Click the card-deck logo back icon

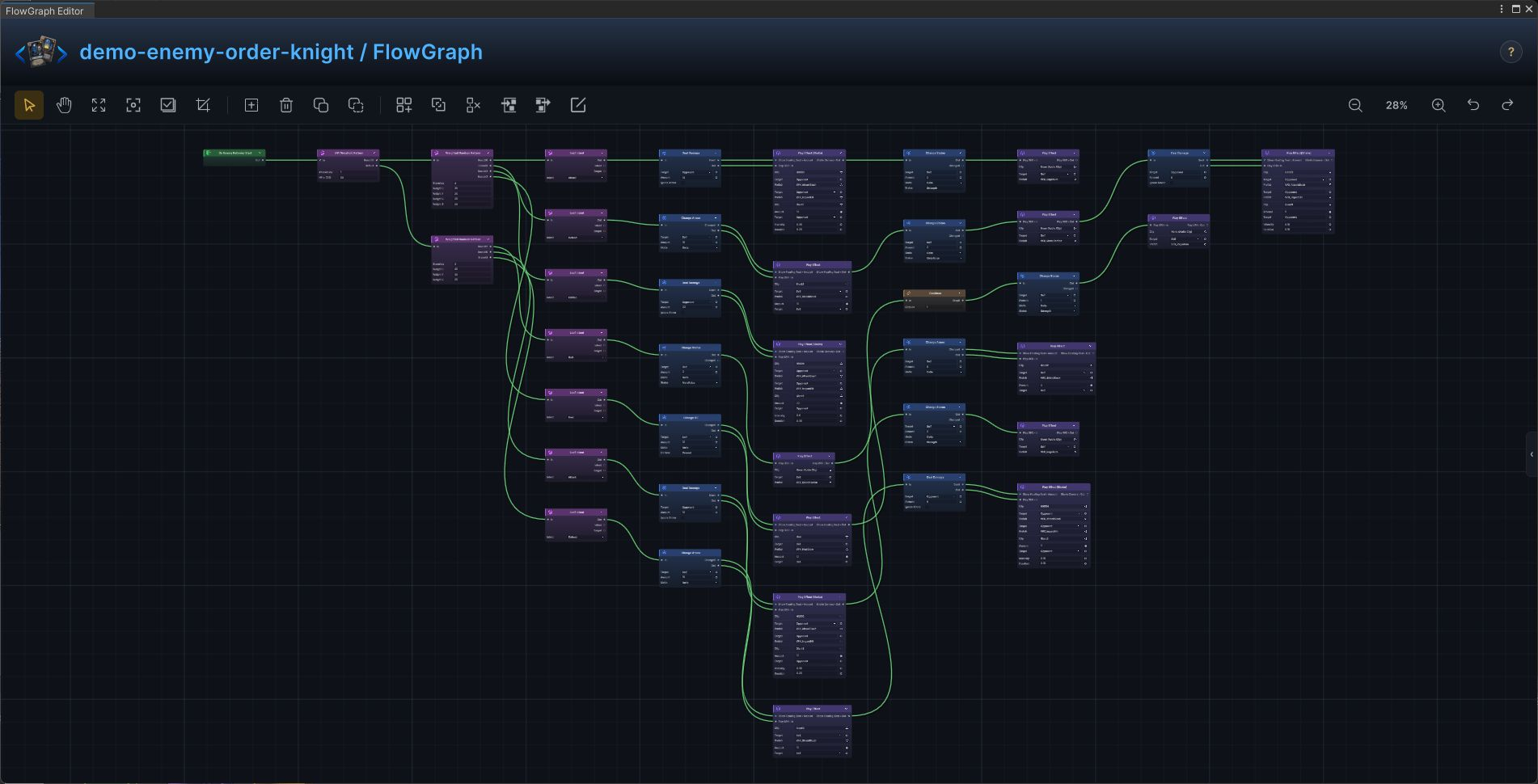tap(41, 52)
